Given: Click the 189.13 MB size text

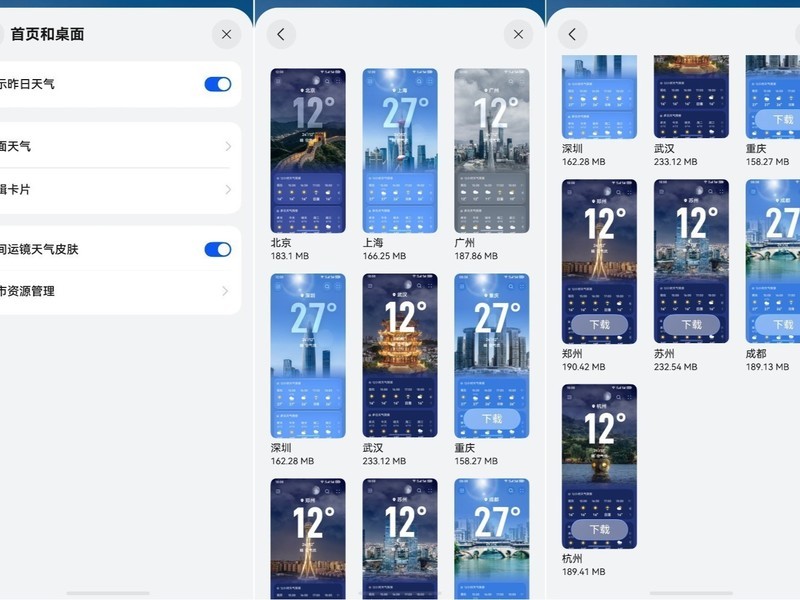Looking at the screenshot, I should (767, 367).
